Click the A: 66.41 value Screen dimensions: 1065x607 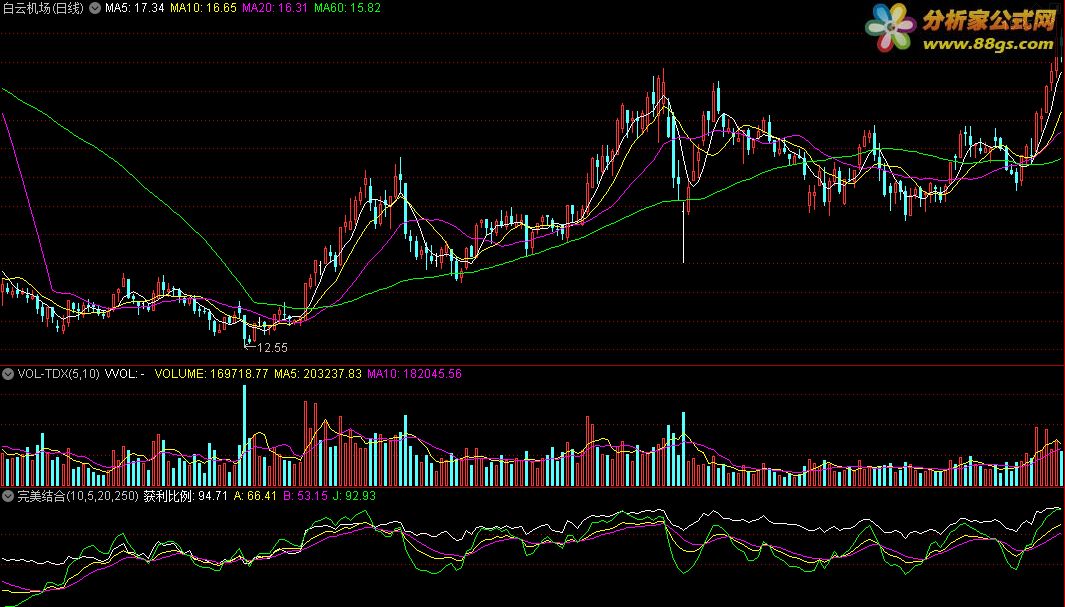[255, 496]
